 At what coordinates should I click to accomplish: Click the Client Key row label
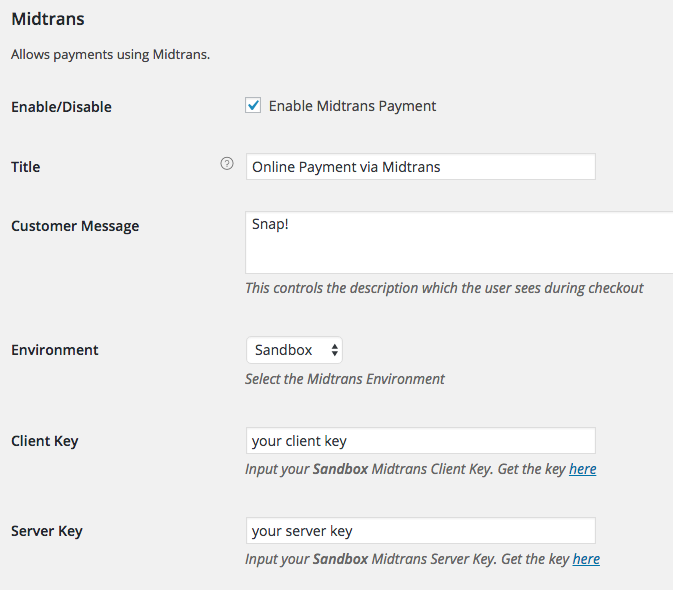click(45, 441)
